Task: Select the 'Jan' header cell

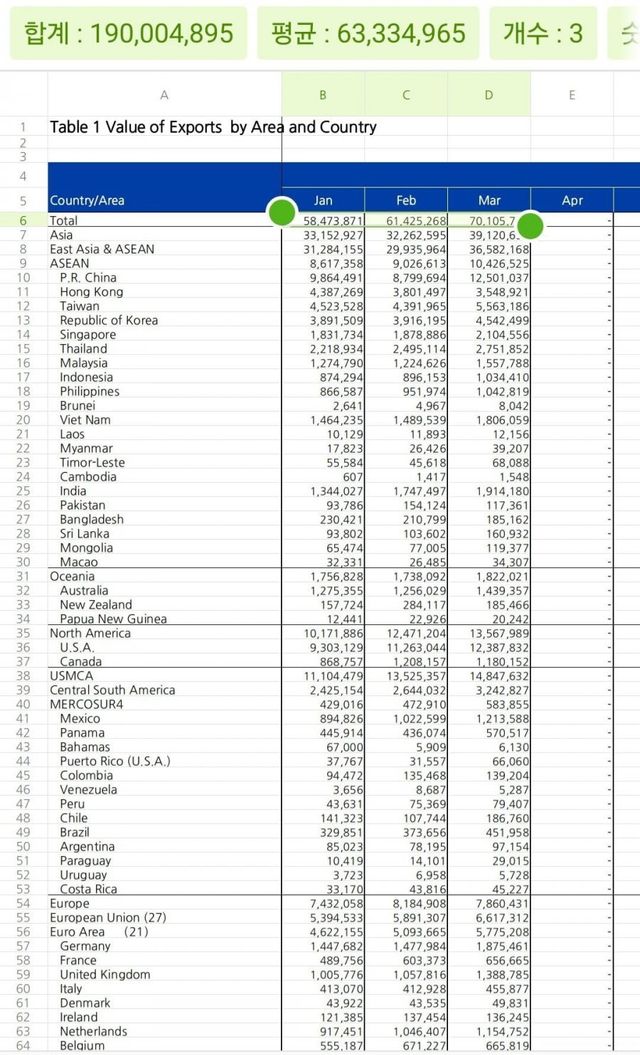Action: pos(323,201)
